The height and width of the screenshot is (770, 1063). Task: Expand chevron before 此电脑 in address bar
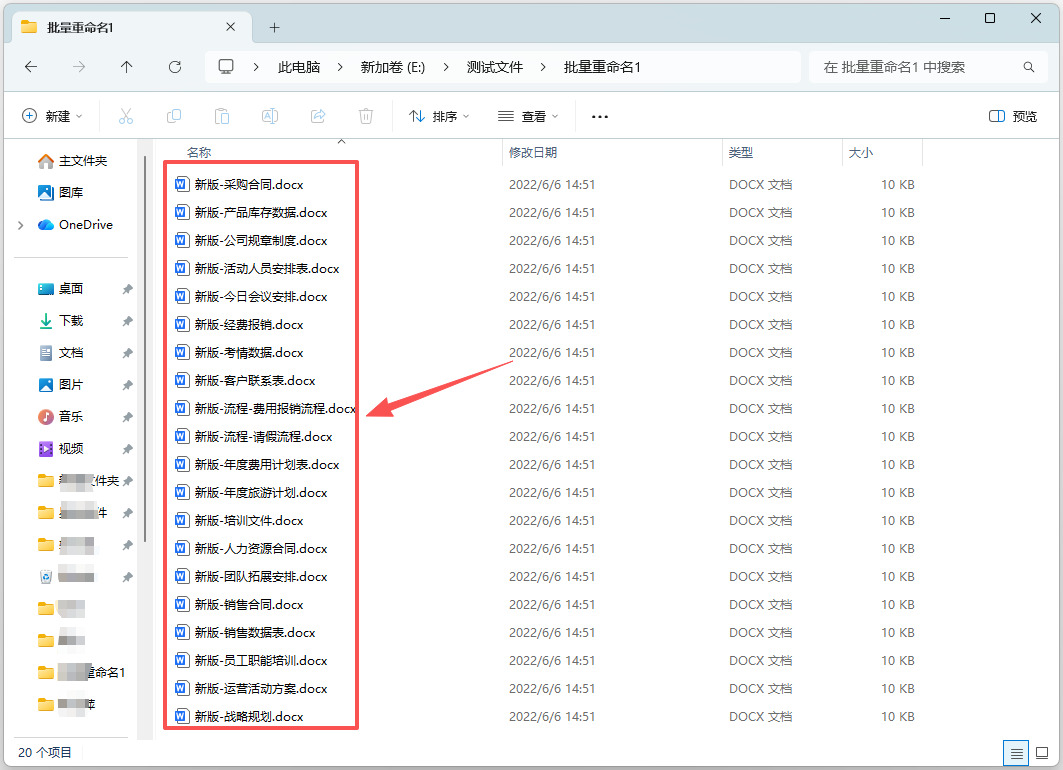tap(256, 67)
